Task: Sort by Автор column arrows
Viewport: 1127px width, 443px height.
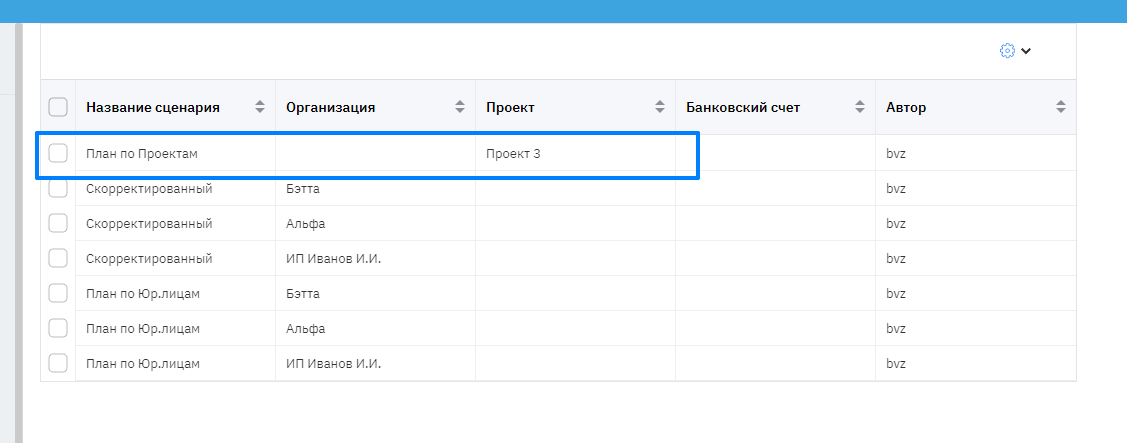Action: 1060,107
